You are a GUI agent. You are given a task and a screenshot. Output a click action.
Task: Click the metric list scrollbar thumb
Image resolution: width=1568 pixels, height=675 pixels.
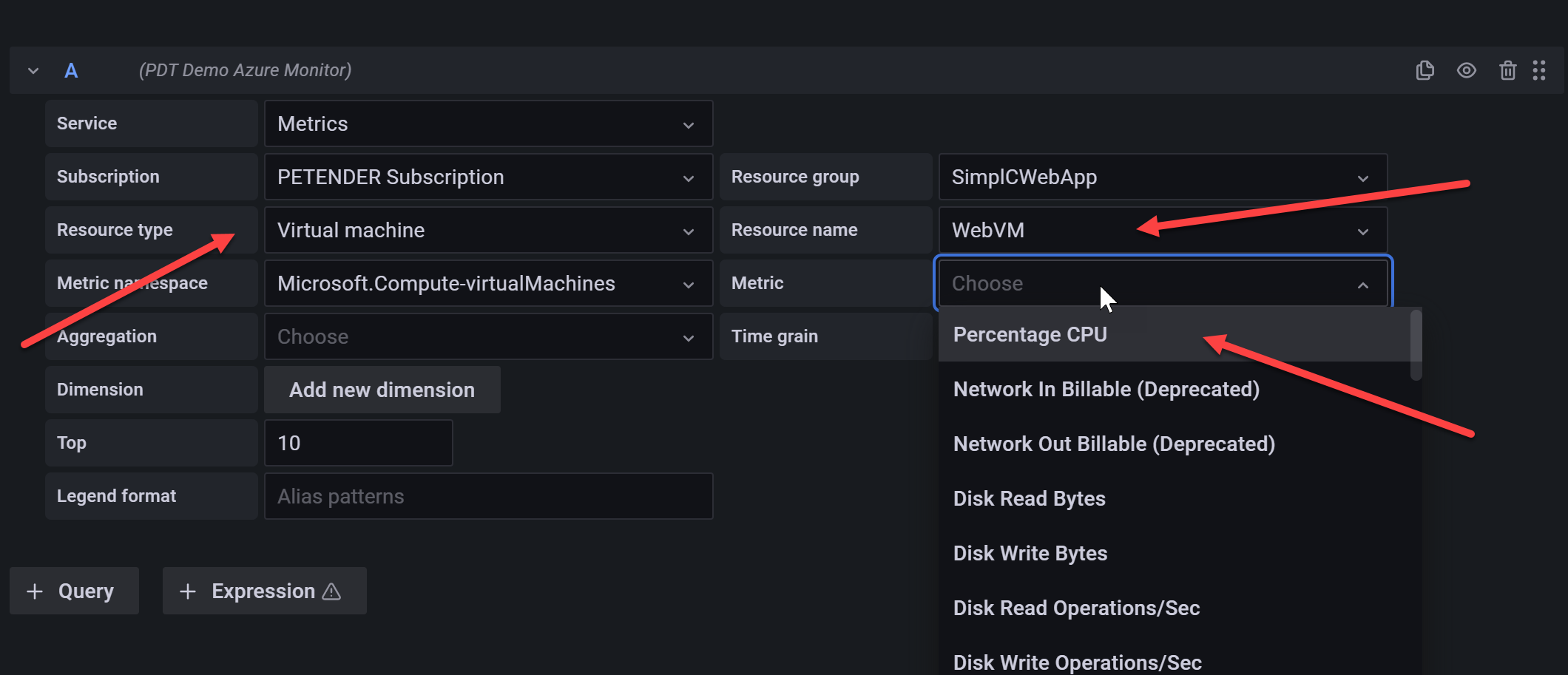click(x=1416, y=345)
